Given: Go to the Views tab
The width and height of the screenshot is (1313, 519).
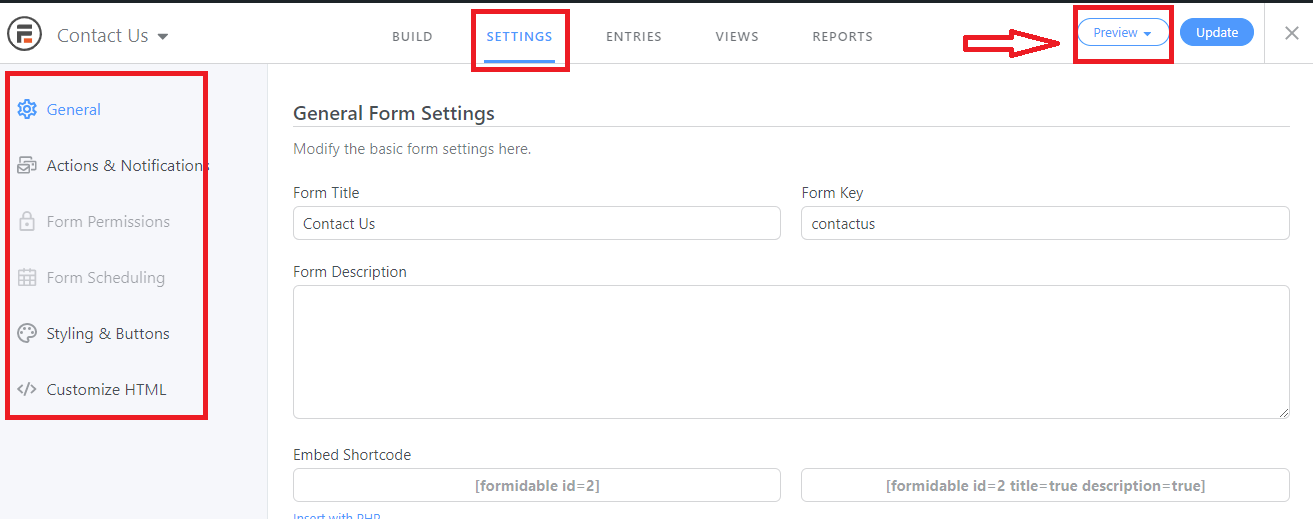Looking at the screenshot, I should 737,37.
